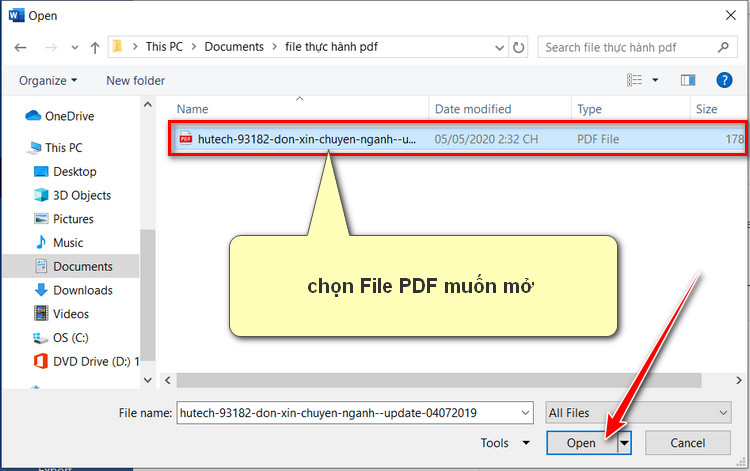Sort by the Name column header
The width and height of the screenshot is (750, 471).
click(192, 109)
